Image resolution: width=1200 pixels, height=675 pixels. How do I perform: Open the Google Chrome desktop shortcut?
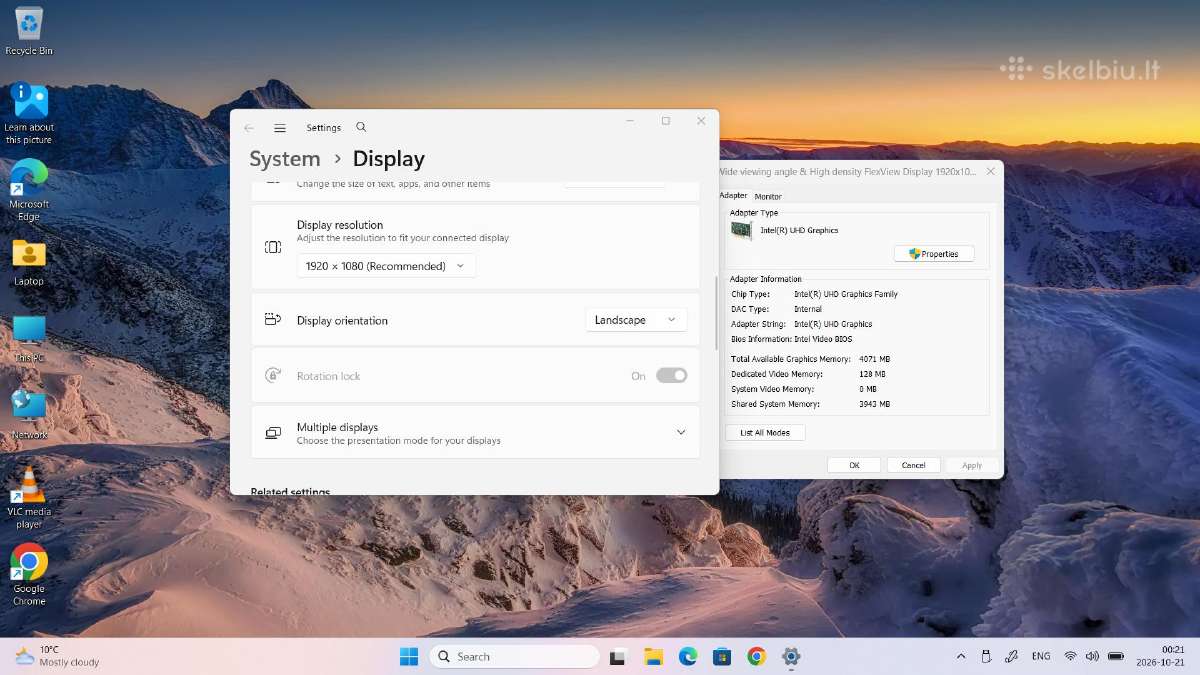tap(29, 574)
